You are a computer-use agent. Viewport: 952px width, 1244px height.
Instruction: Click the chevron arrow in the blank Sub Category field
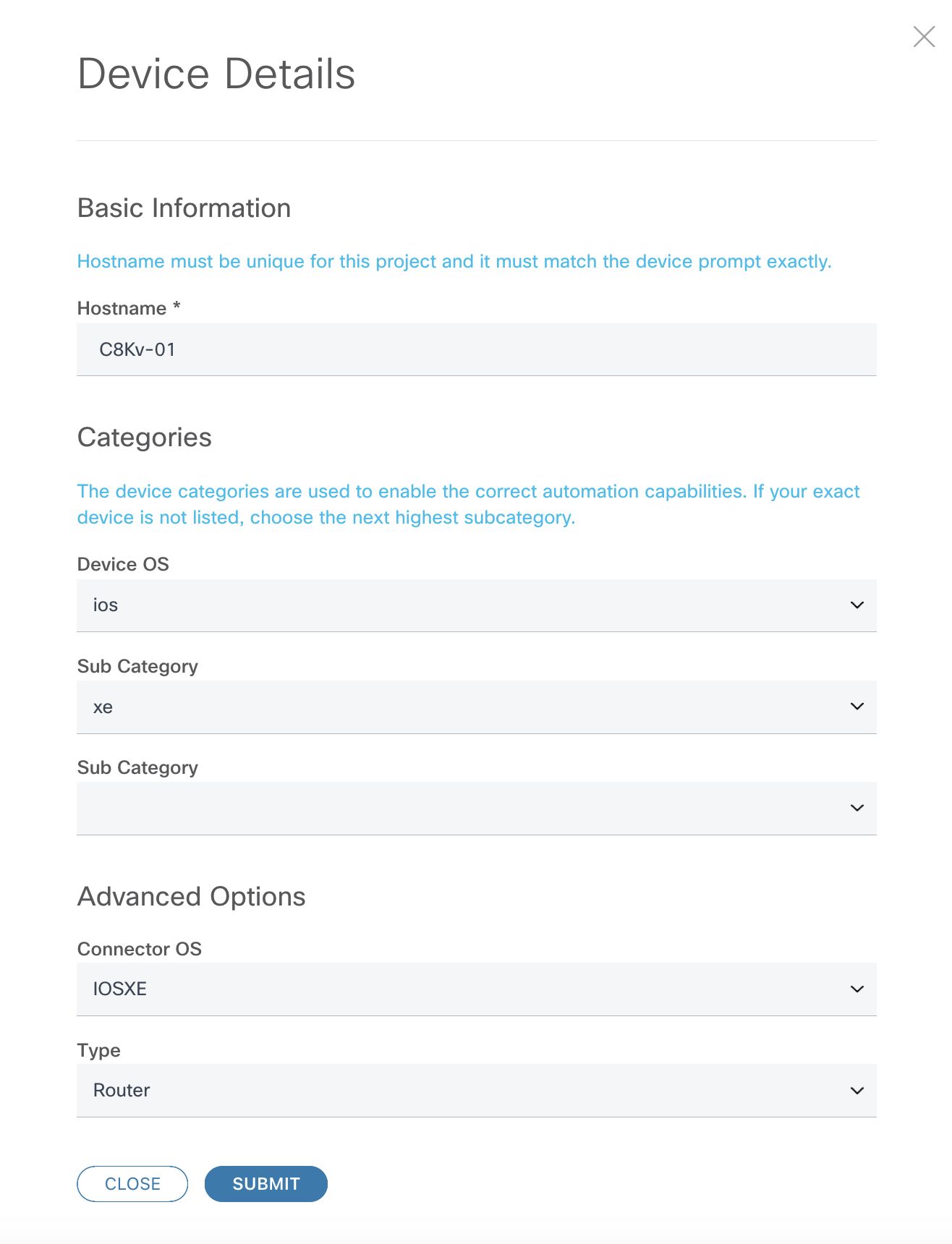pyautogui.click(x=857, y=808)
